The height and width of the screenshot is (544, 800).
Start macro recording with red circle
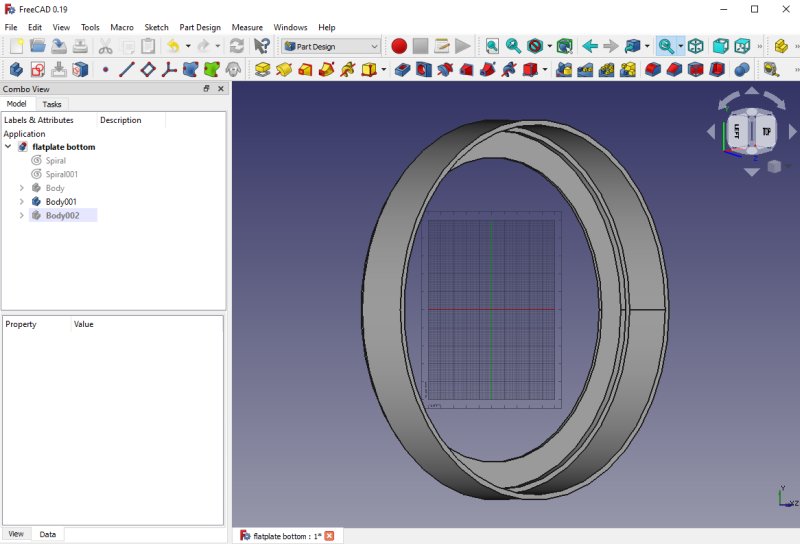coord(399,46)
